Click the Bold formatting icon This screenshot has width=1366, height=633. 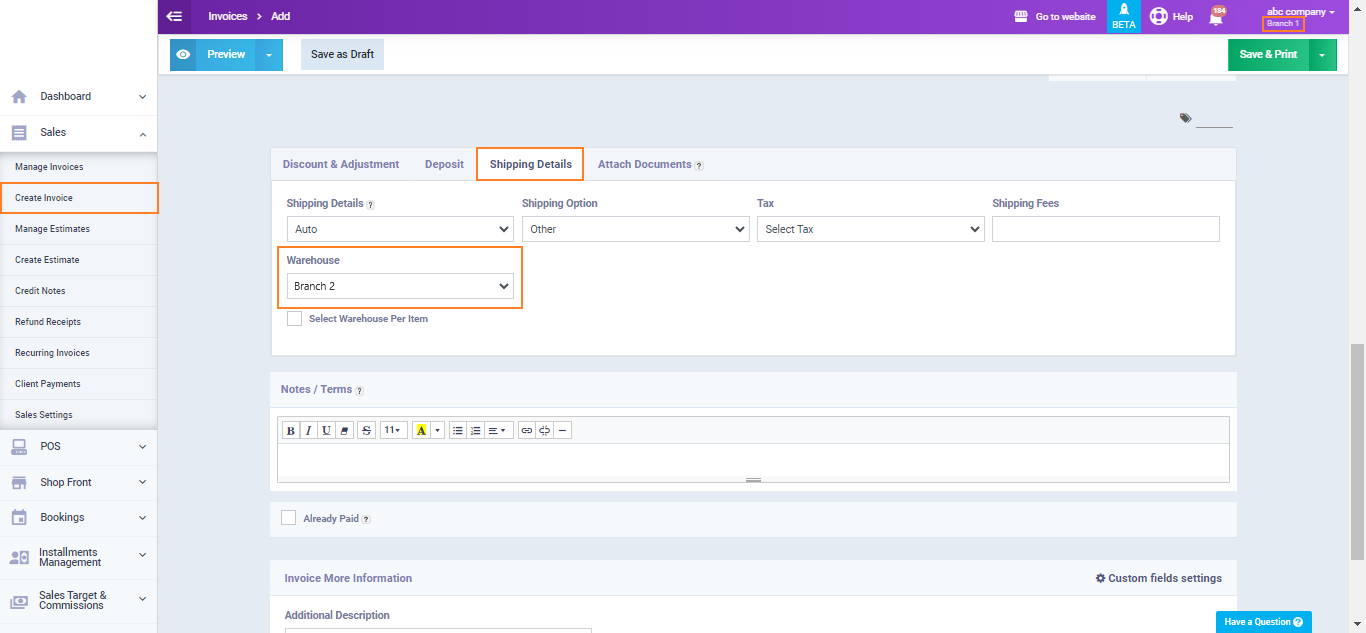click(x=291, y=431)
